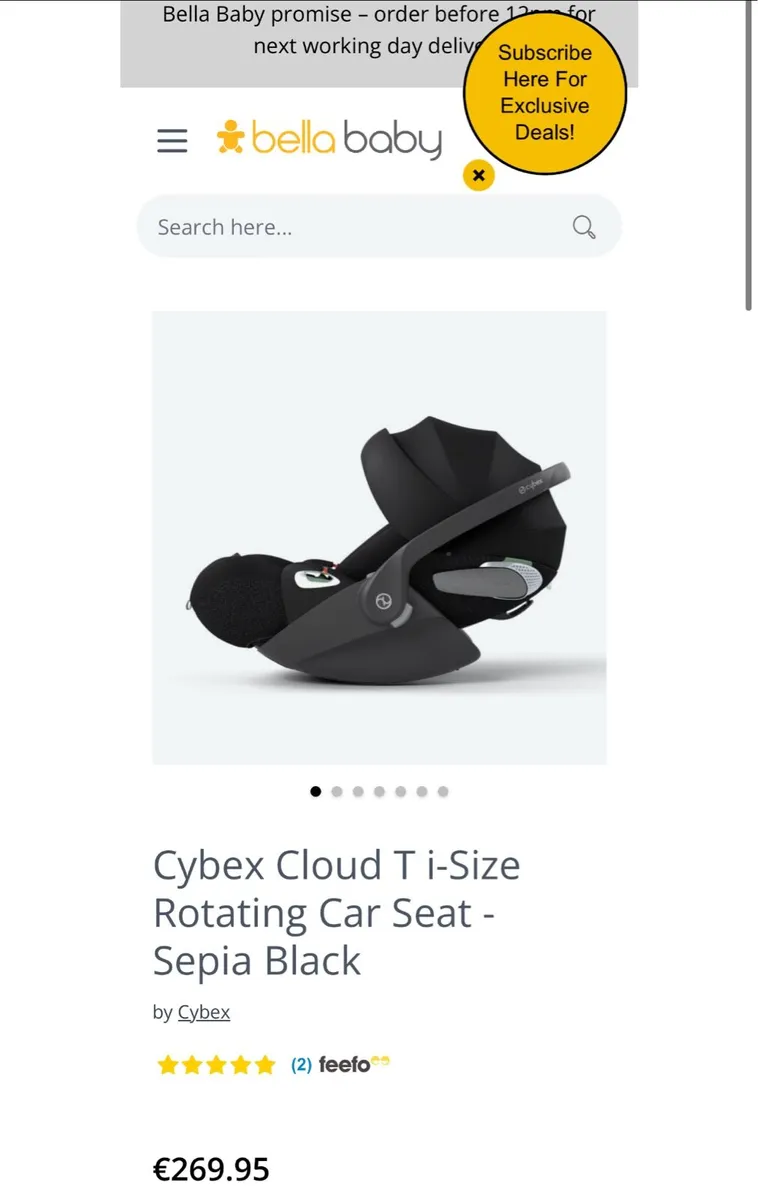
Task: Select the first carousel dot
Action: pyautogui.click(x=316, y=791)
